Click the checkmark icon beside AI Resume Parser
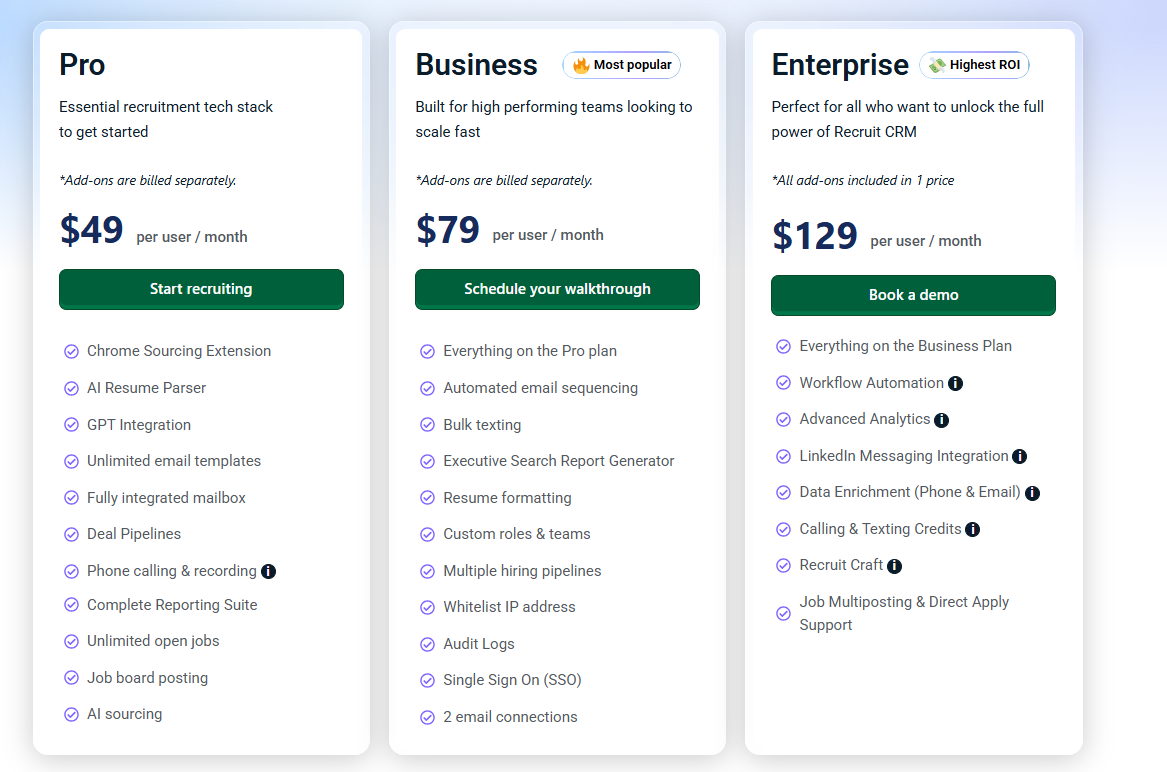1167x772 pixels. (x=71, y=388)
